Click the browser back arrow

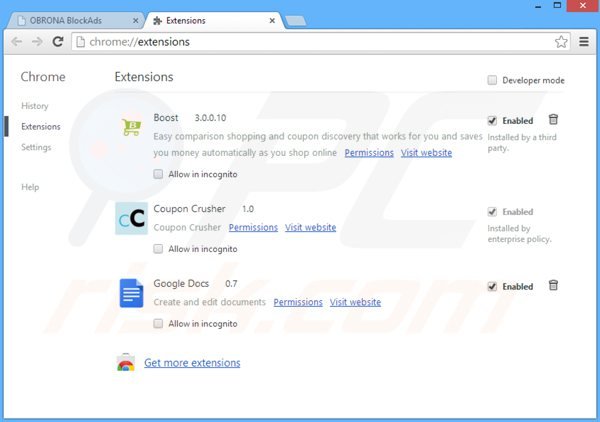[16, 42]
